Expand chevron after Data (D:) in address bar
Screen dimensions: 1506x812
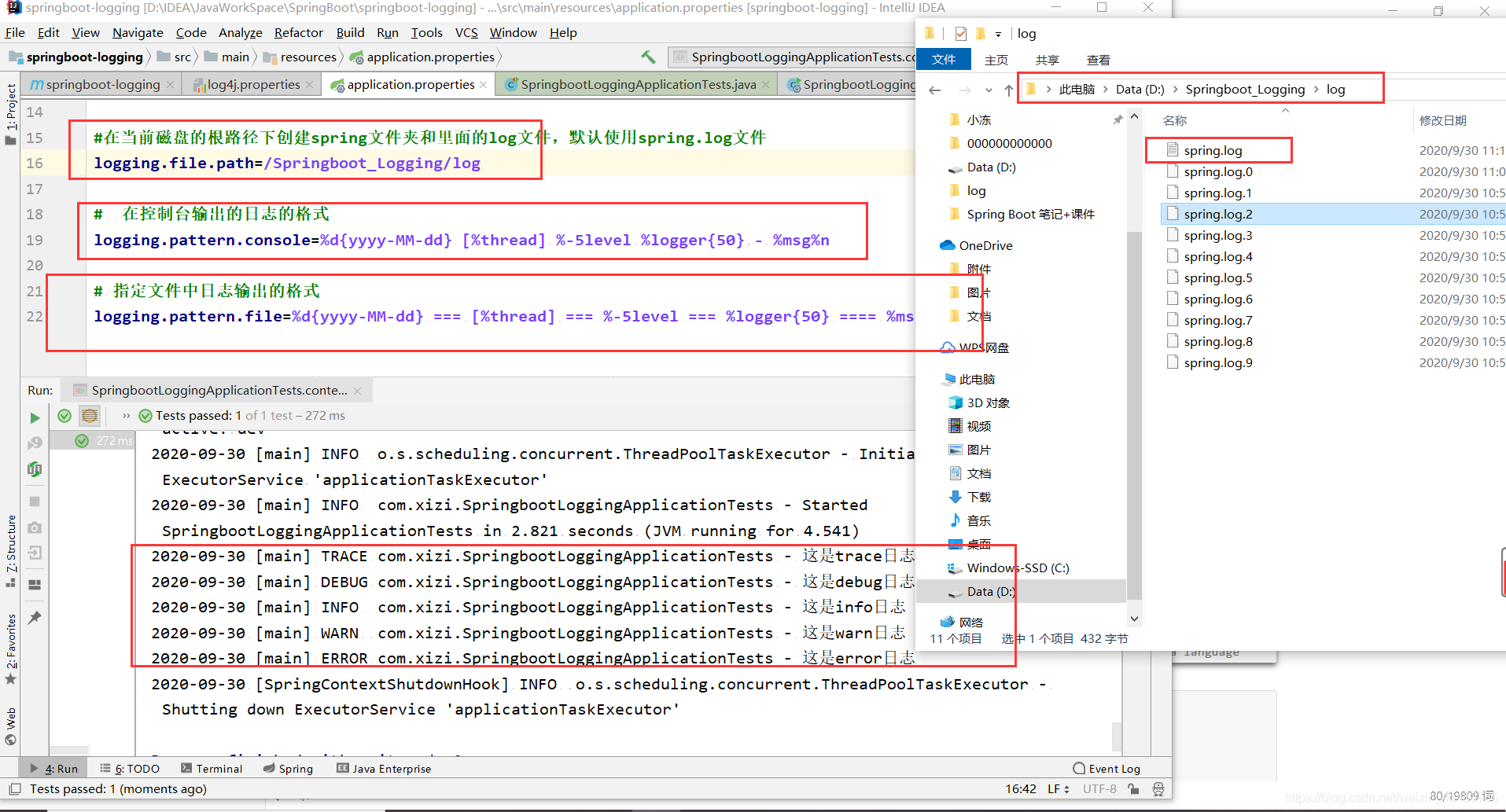tap(1176, 89)
